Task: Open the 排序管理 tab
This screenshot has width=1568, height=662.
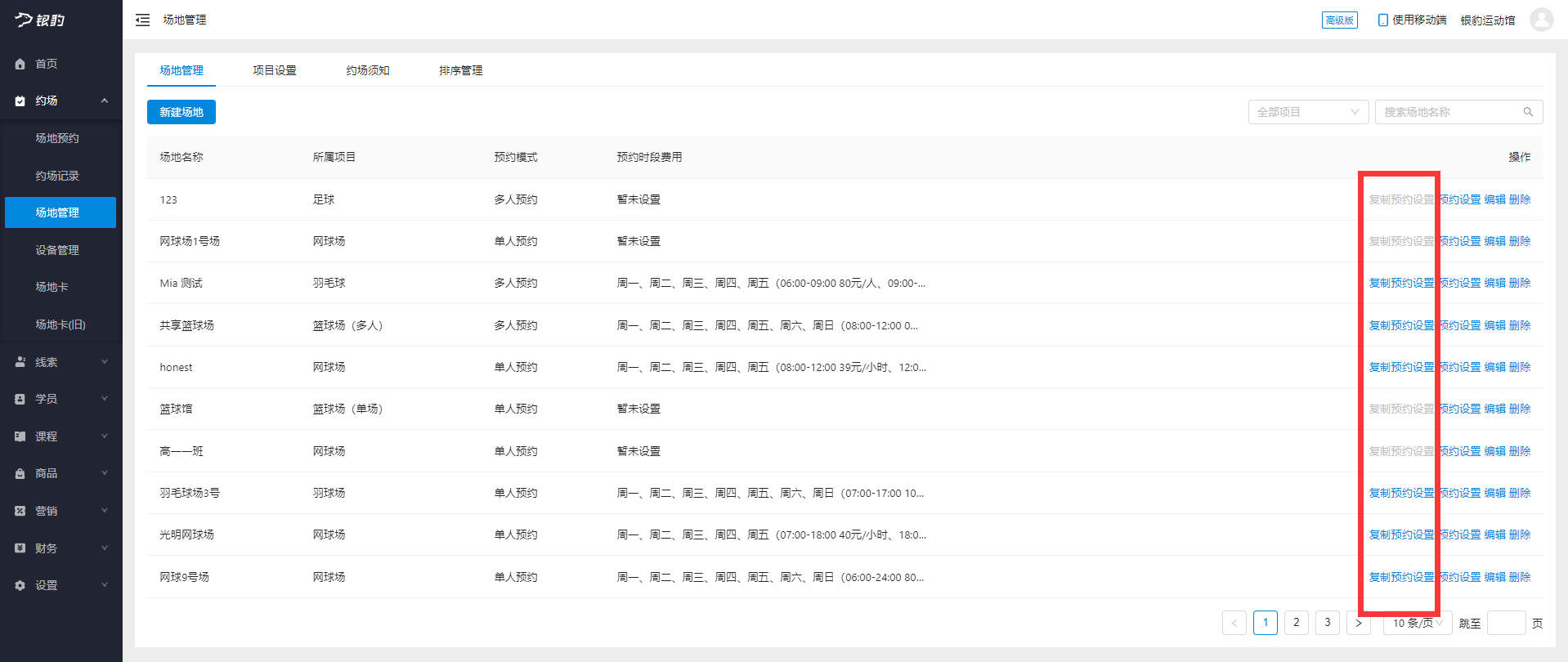Action: pos(460,70)
